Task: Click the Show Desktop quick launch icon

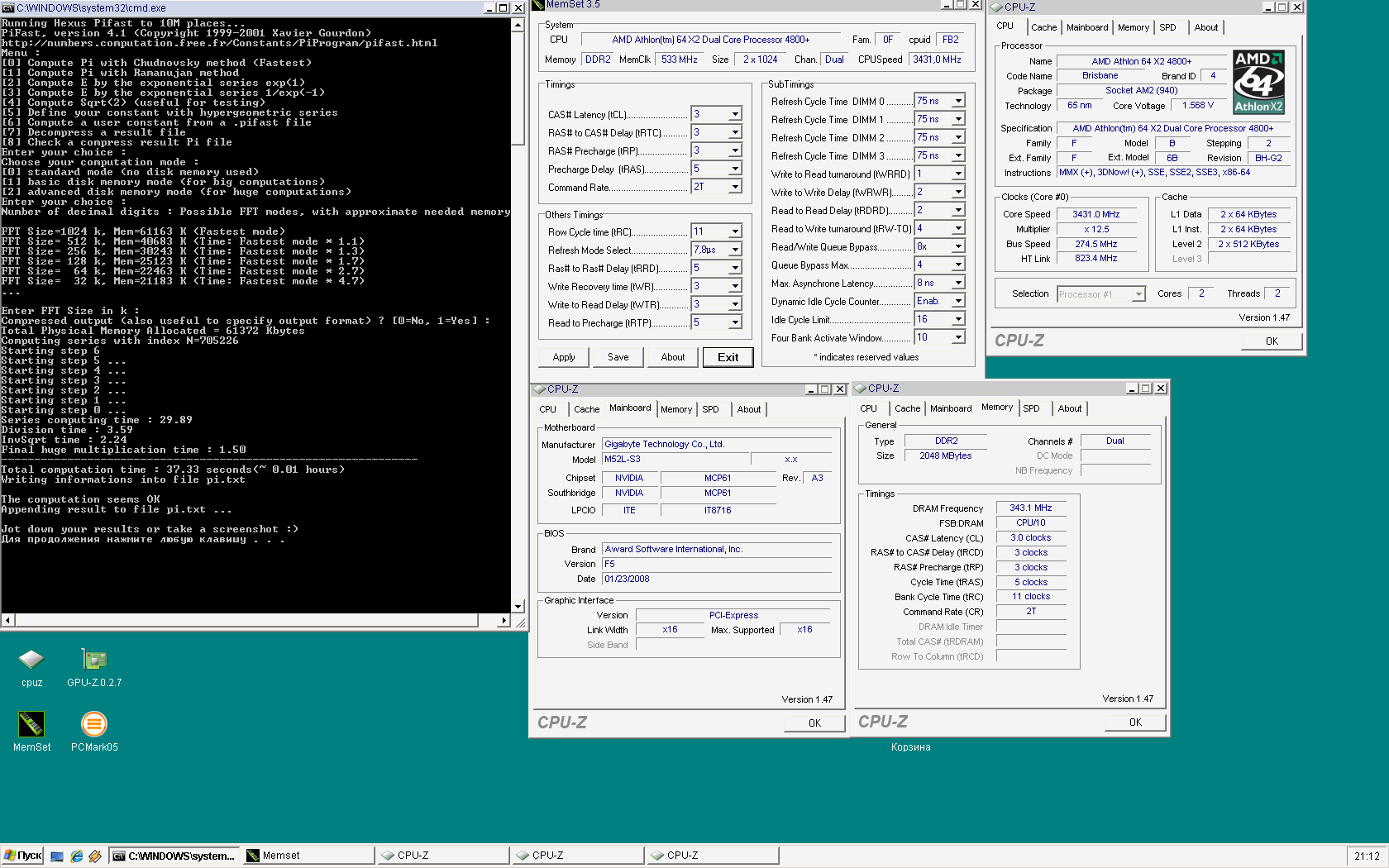Action: [x=57, y=856]
